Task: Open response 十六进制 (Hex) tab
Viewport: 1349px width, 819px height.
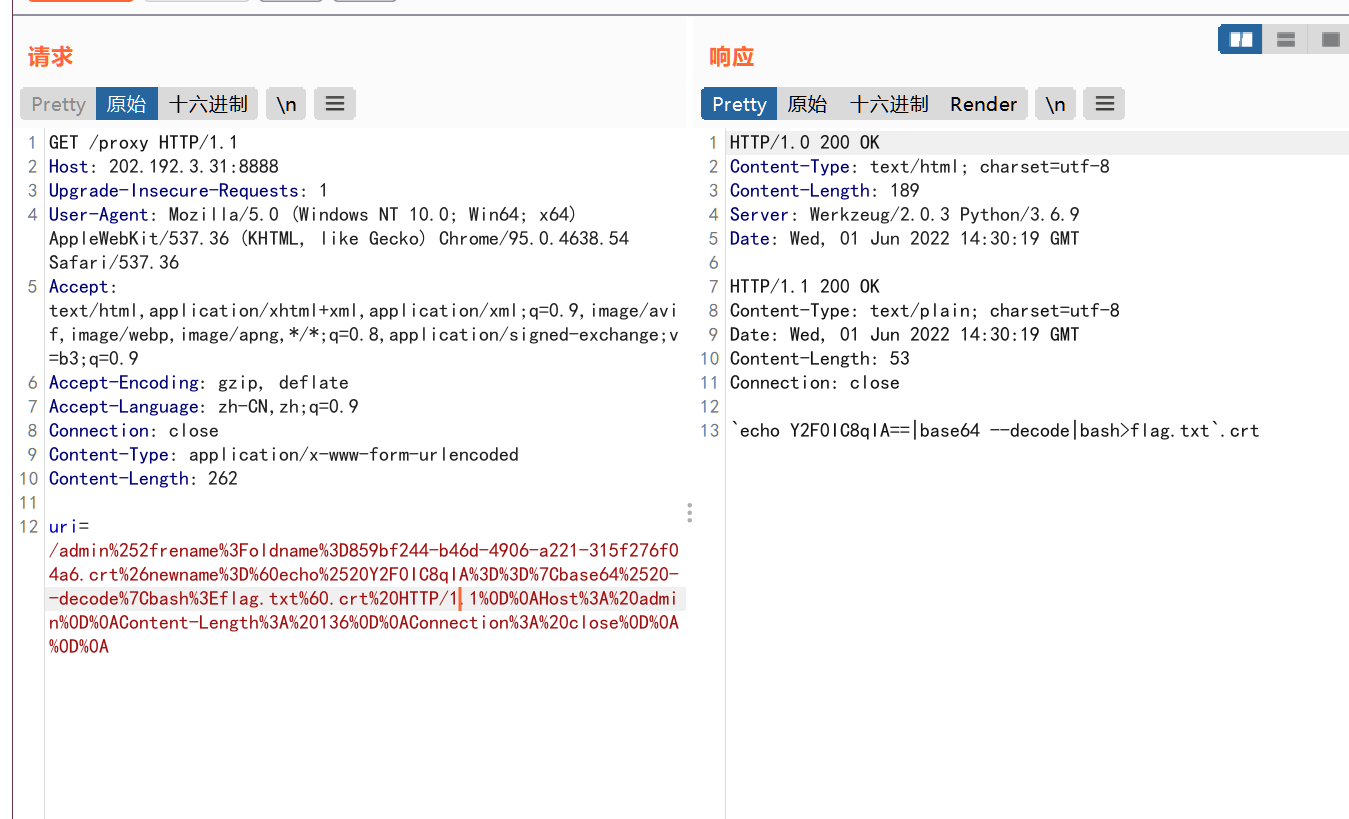Action: [x=889, y=104]
